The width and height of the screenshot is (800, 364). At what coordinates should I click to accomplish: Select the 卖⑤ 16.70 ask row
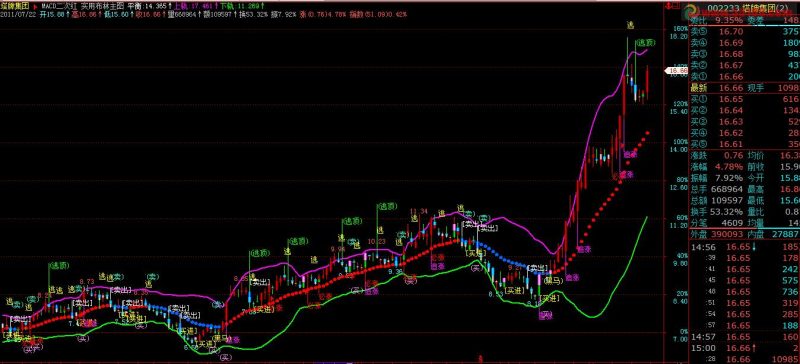coord(745,32)
